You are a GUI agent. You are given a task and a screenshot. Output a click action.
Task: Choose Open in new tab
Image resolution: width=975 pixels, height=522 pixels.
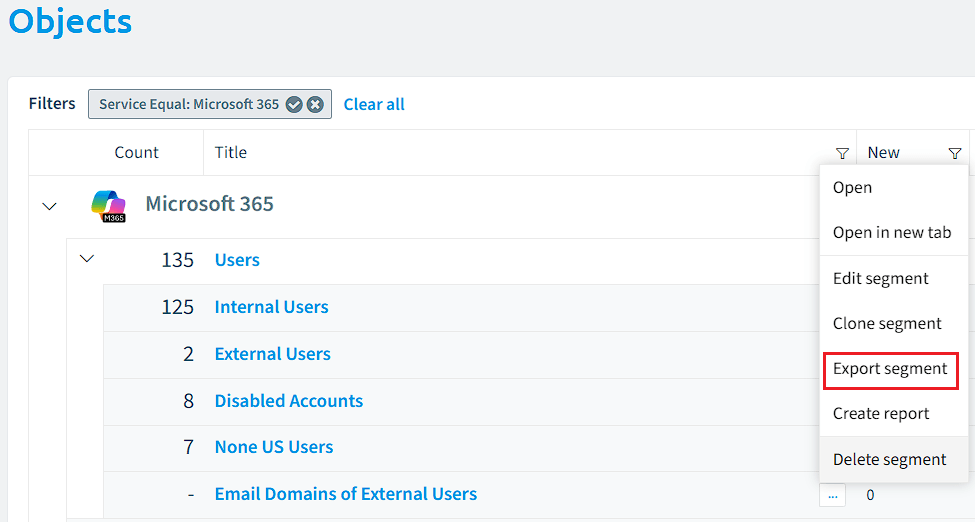point(894,233)
